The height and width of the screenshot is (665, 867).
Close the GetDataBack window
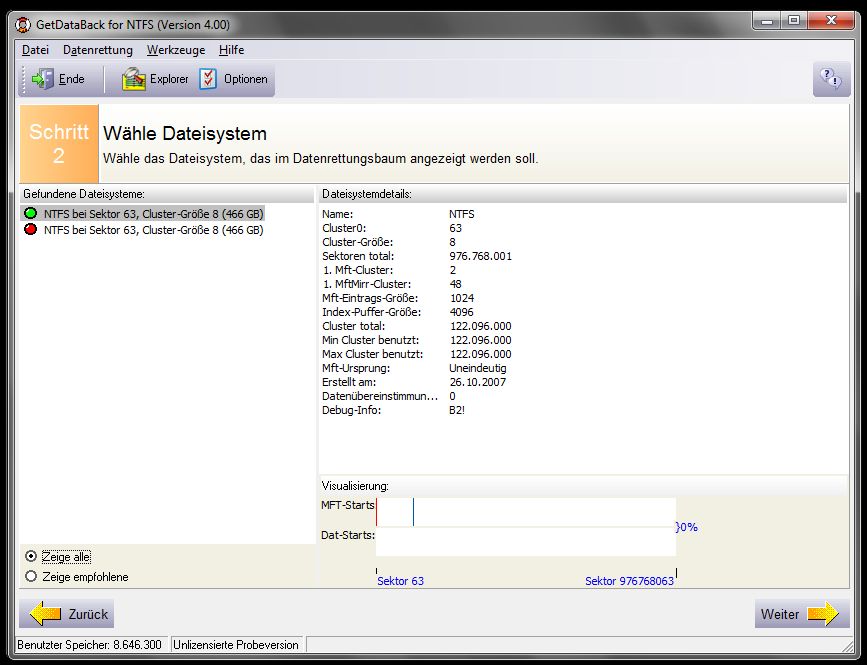click(831, 21)
